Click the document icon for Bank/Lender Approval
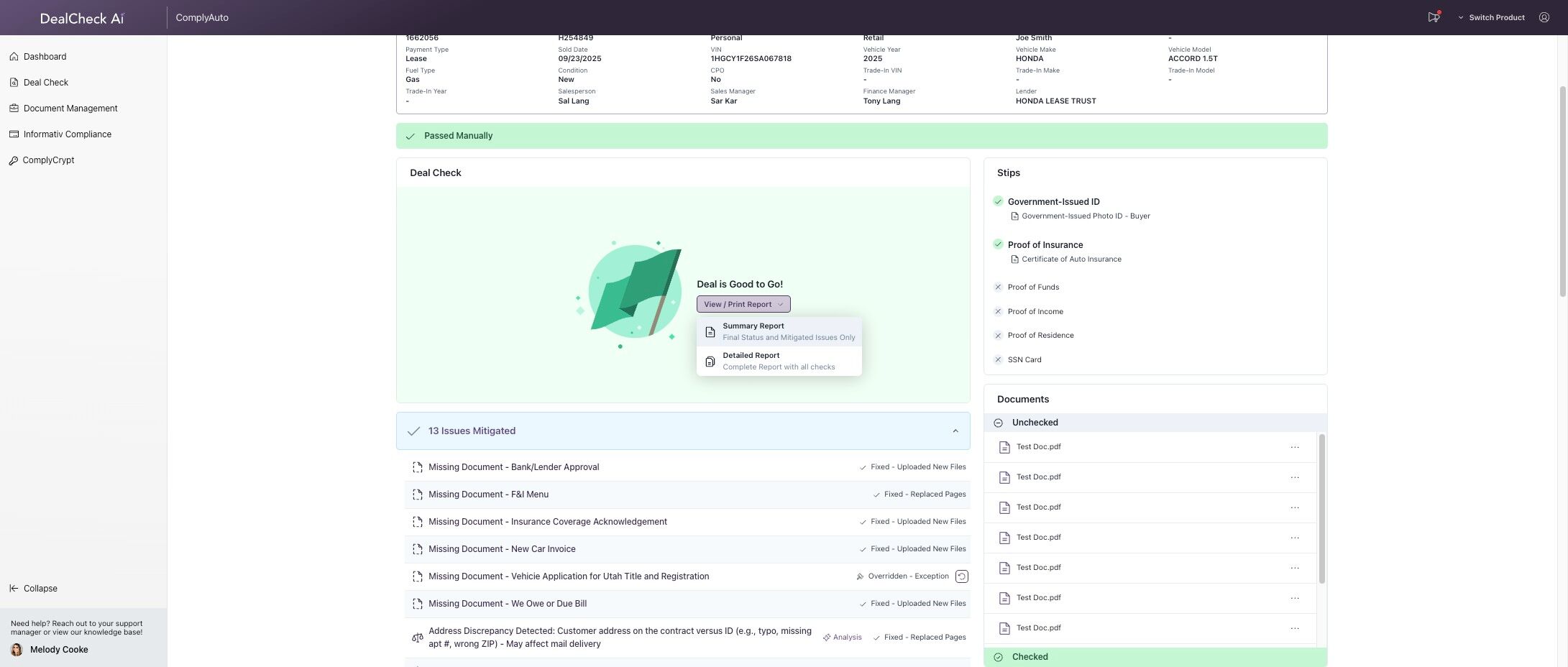This screenshot has height=667, width=1568. coord(417,467)
